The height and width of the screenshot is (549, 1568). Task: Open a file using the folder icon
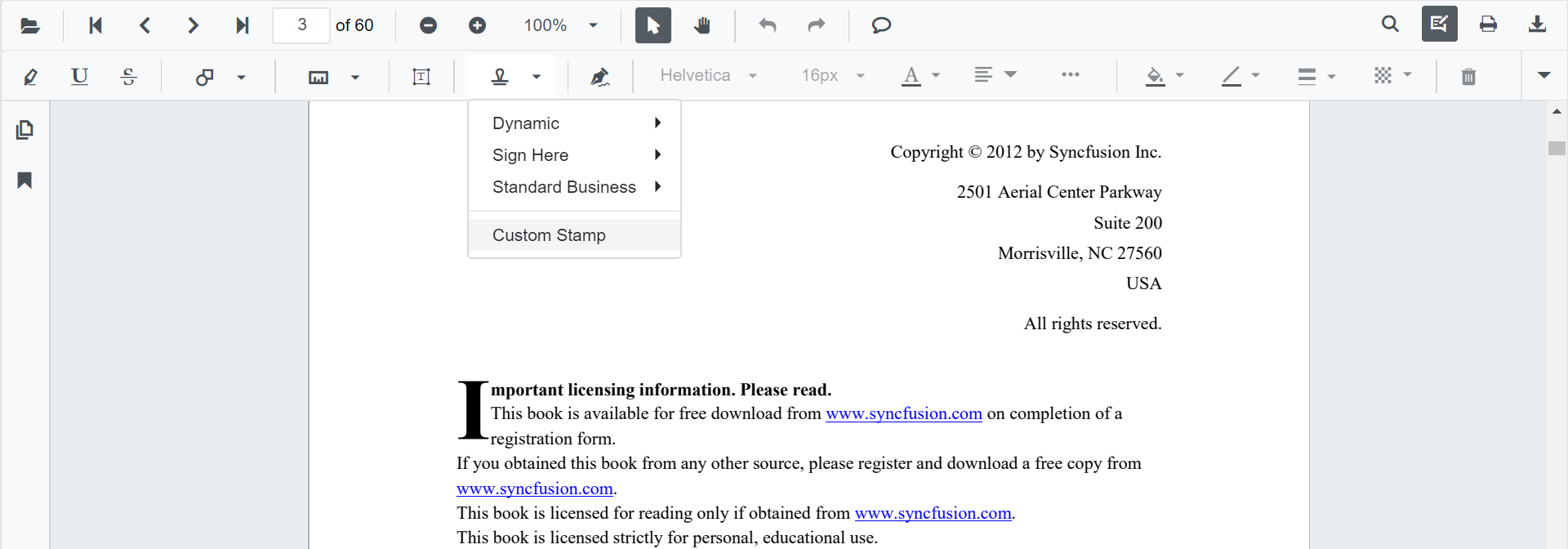30,25
